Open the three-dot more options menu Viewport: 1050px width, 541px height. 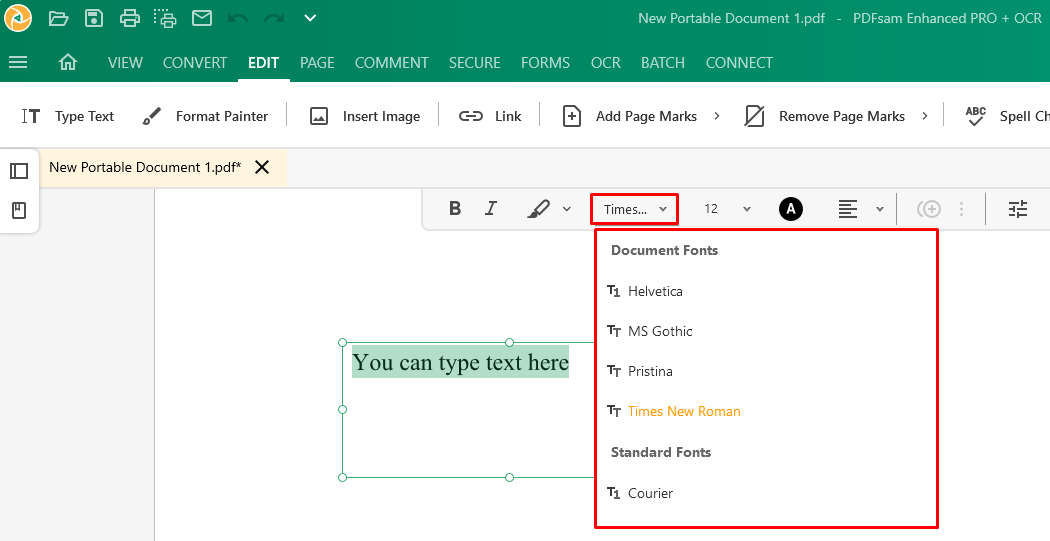pyautogui.click(x=961, y=209)
